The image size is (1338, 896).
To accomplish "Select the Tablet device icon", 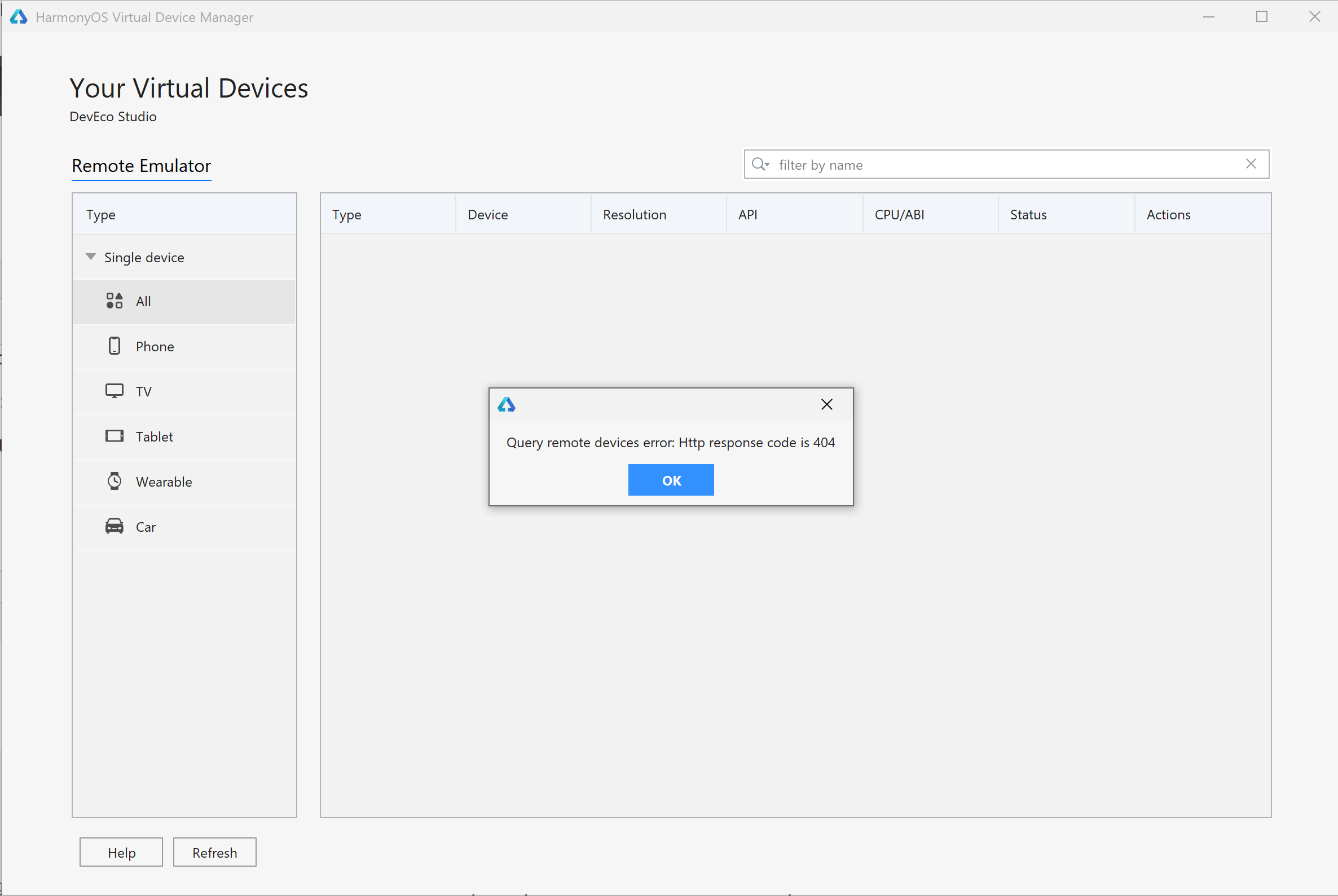I will [115, 436].
